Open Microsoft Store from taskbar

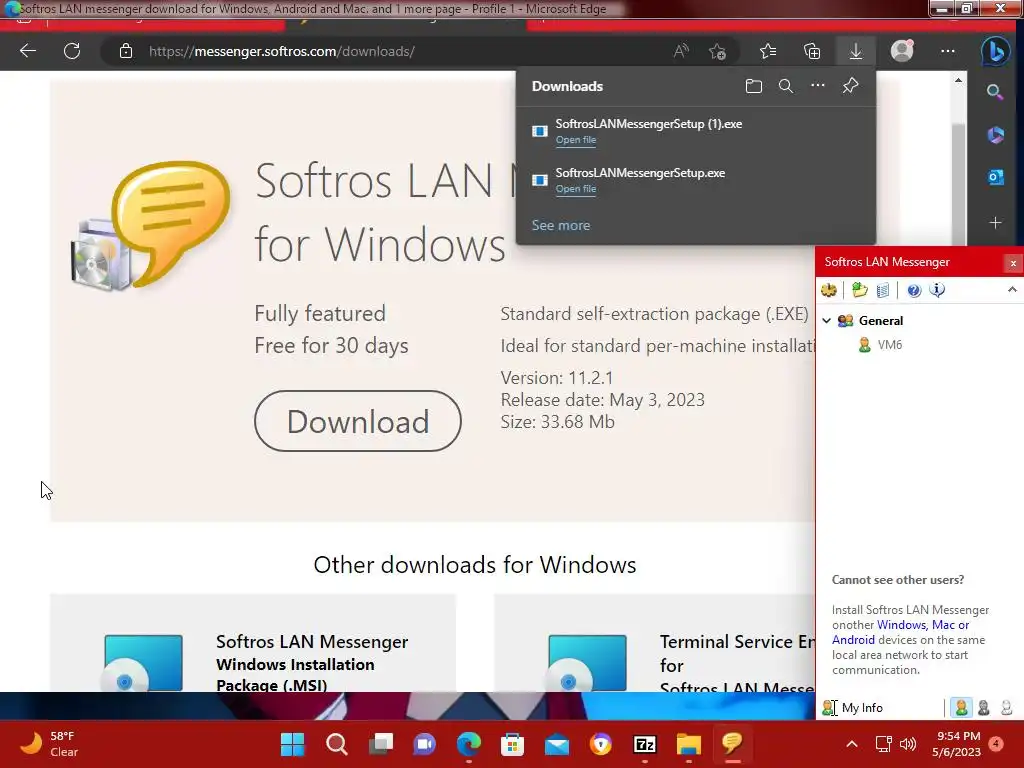point(513,744)
